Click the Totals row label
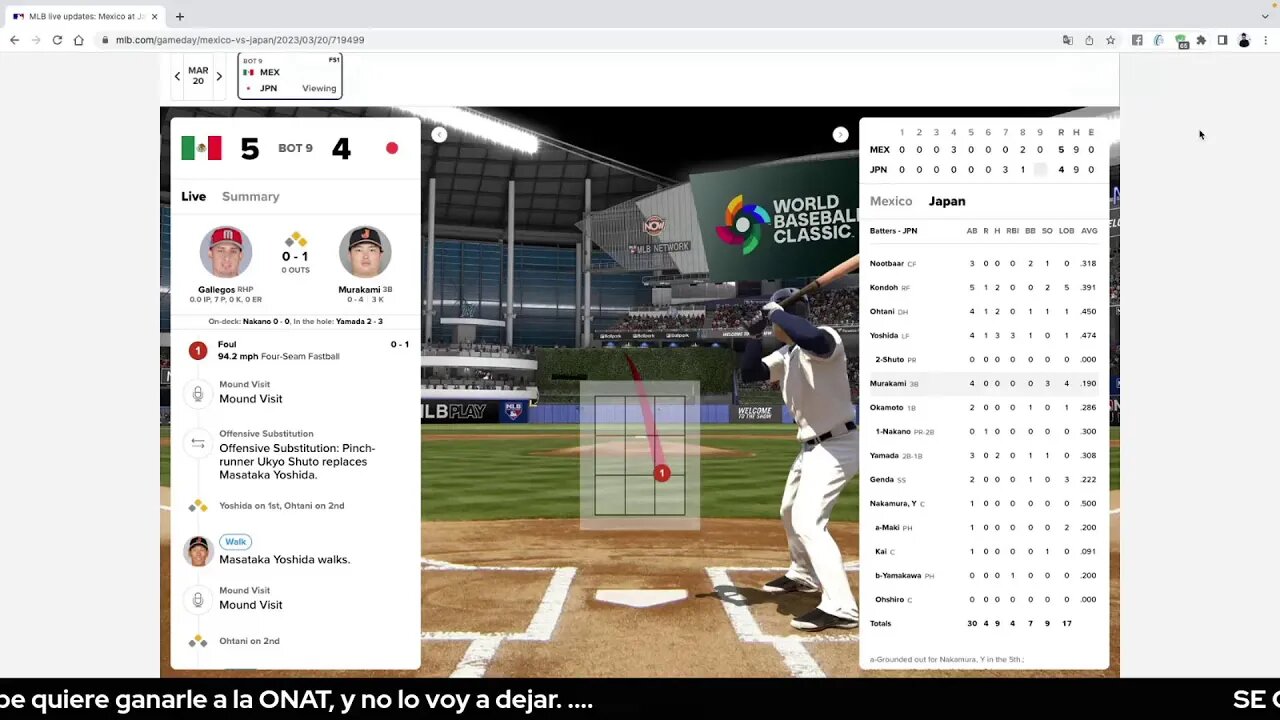The image size is (1280, 720). pos(880,623)
